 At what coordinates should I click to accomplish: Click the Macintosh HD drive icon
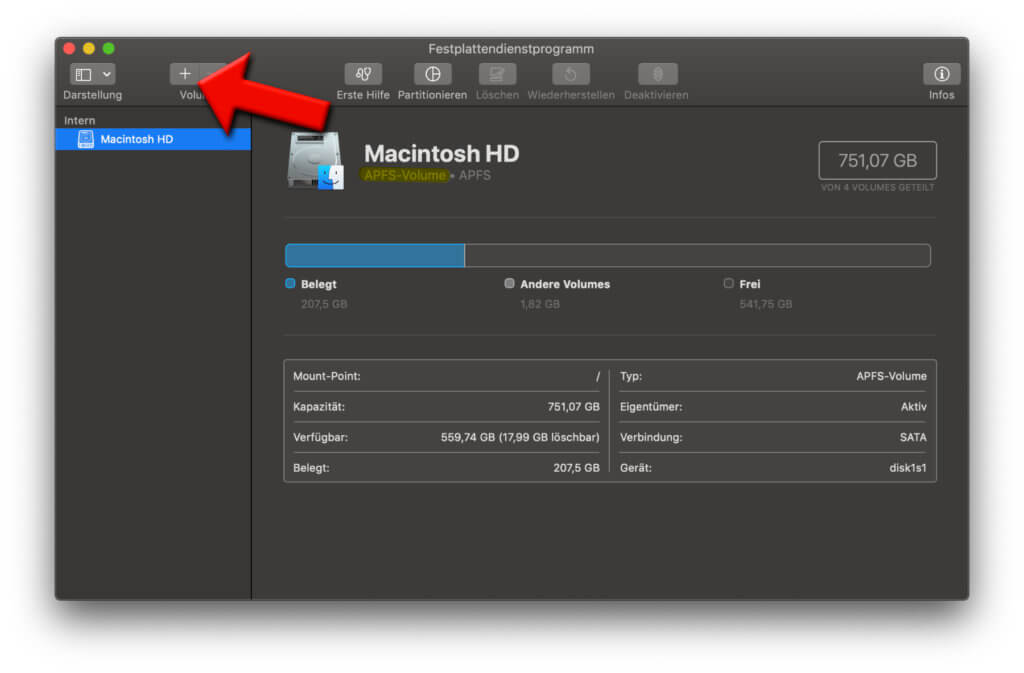315,160
